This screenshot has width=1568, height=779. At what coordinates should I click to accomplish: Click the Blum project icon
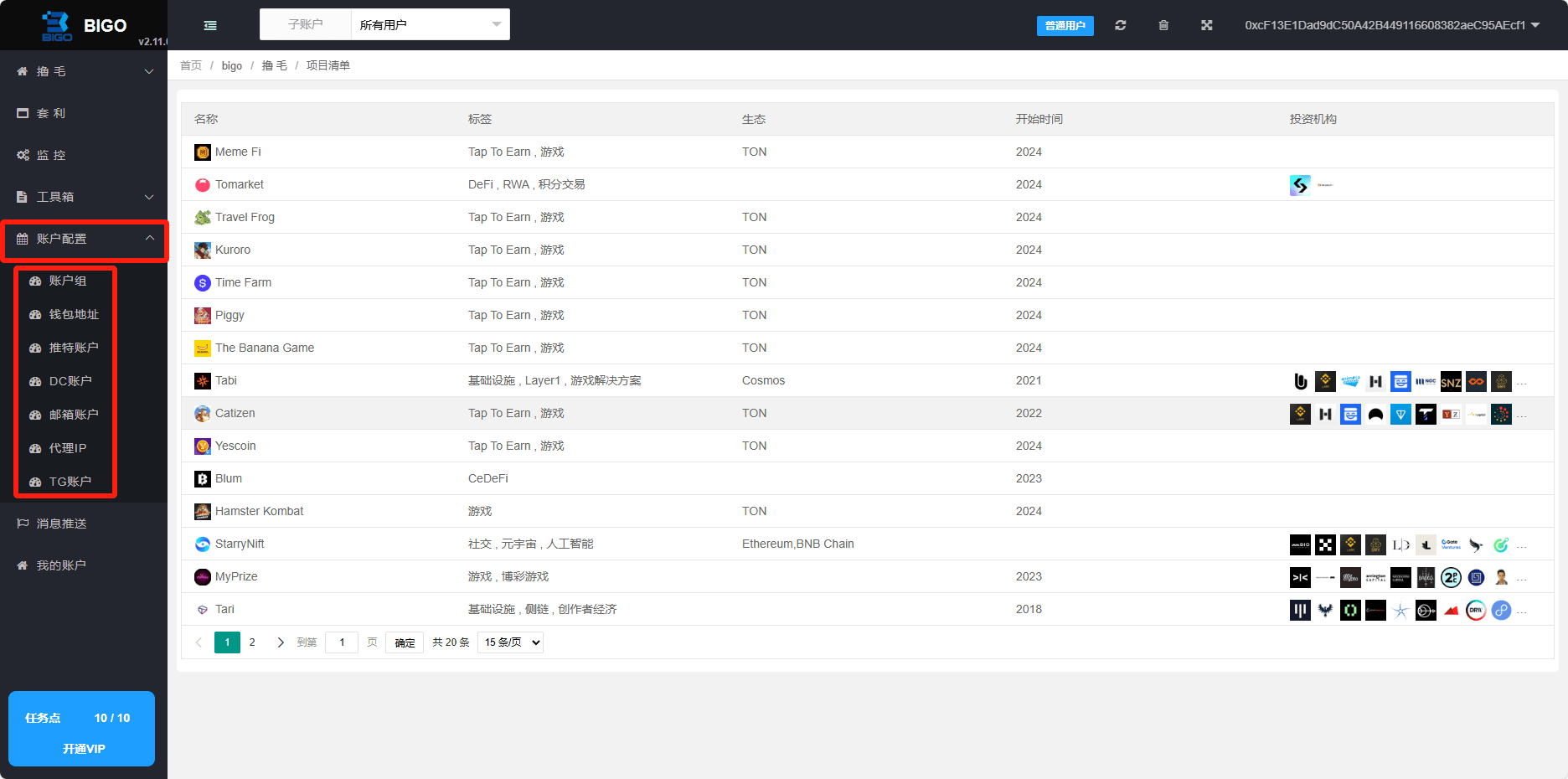(203, 479)
